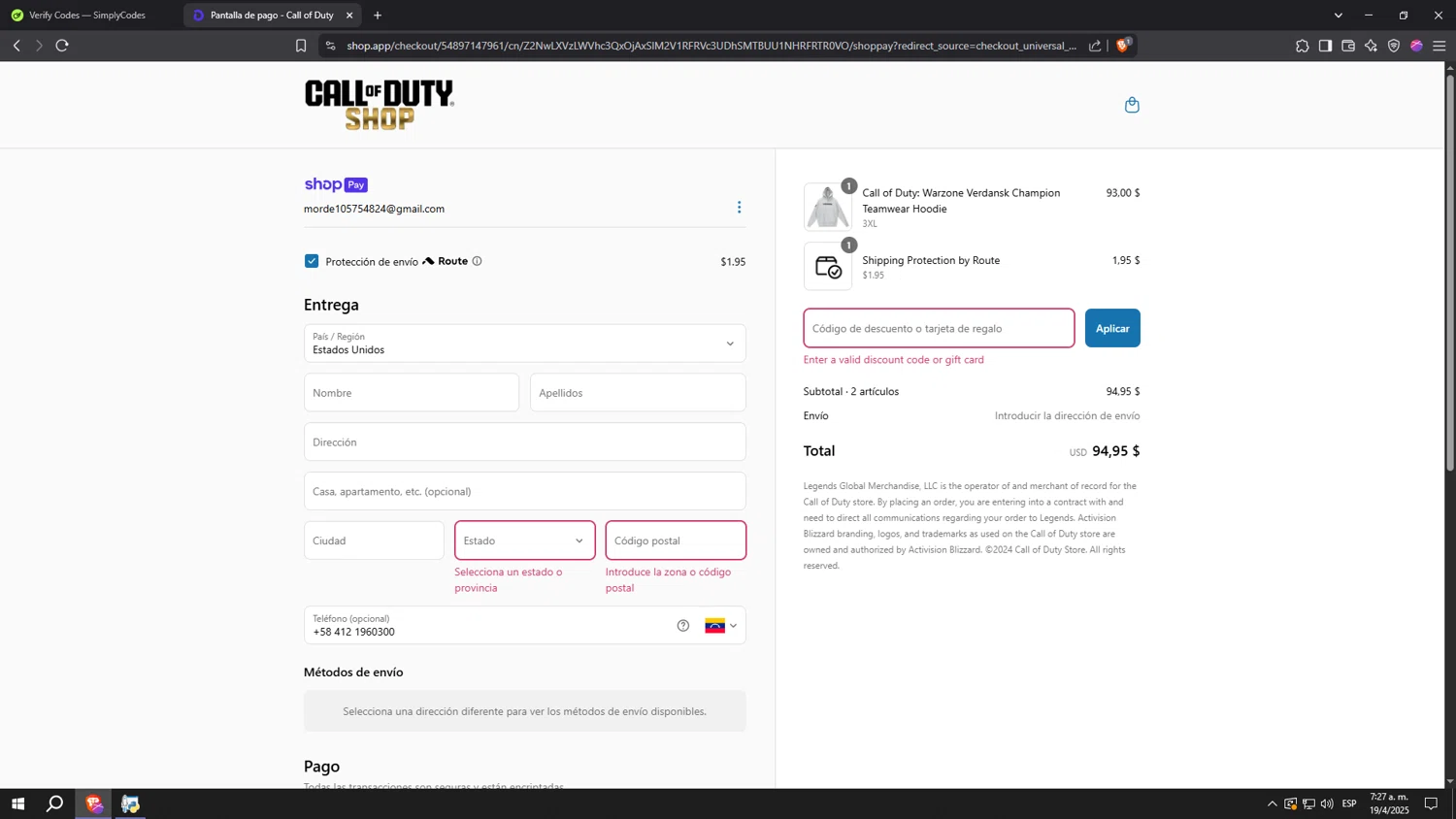Bookmark this page
Image resolution: width=1456 pixels, height=819 pixels.
pyautogui.click(x=301, y=46)
